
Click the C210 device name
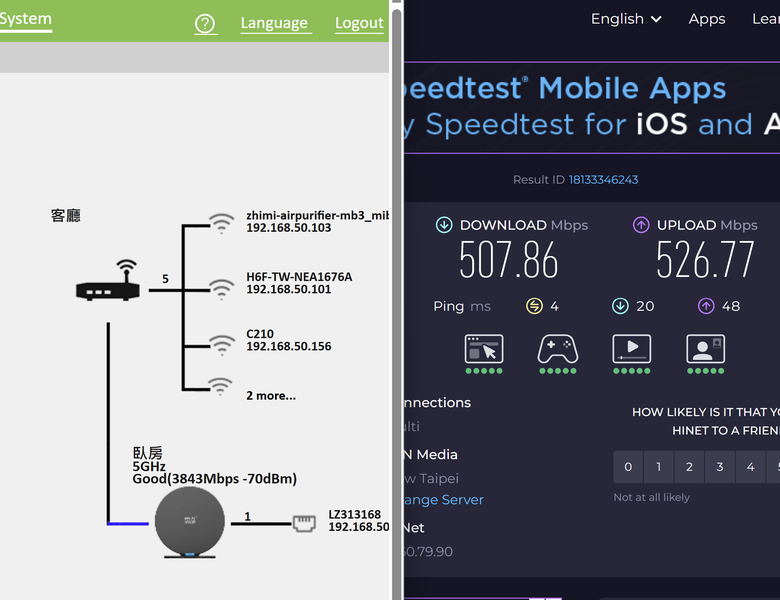tap(260, 334)
